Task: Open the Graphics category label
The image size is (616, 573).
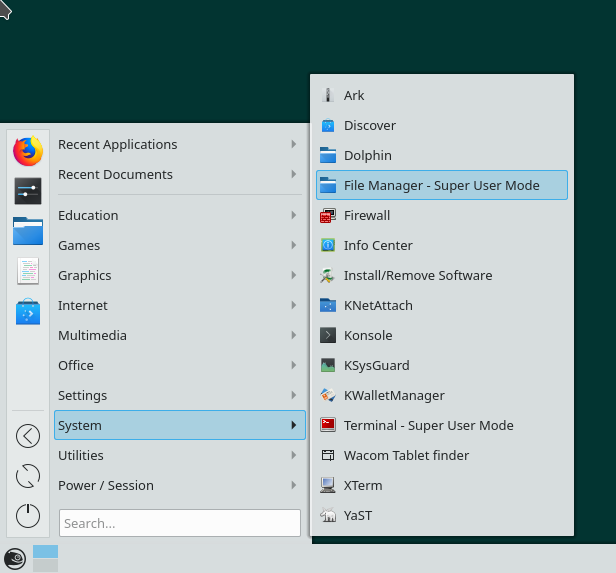Action: click(84, 275)
